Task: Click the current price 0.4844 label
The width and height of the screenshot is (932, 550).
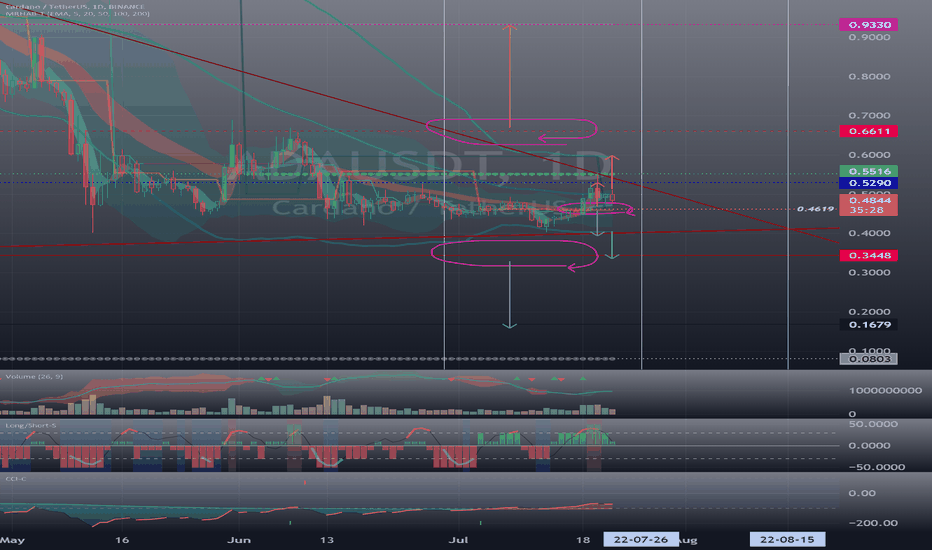Action: 868,200
